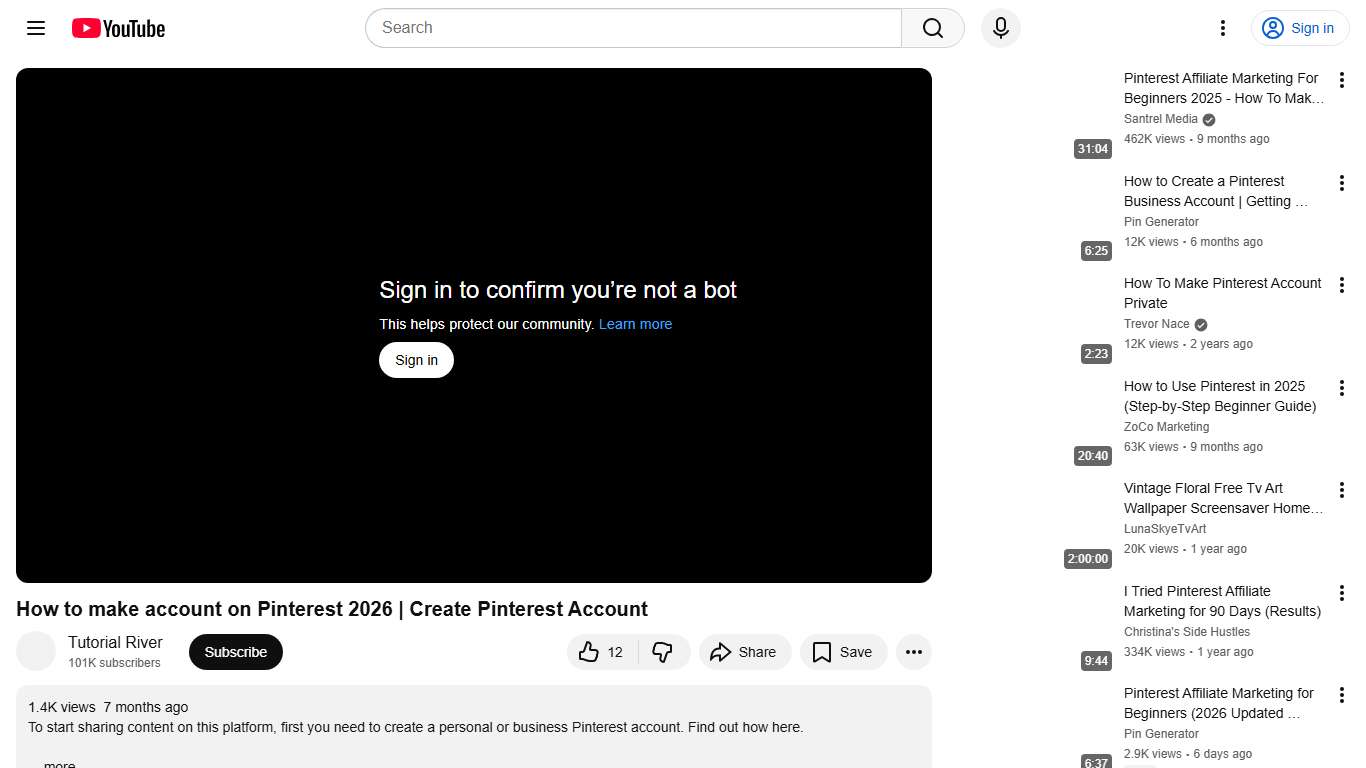The height and width of the screenshot is (768, 1366).
Task: Expand the video description with 'more'
Action: [x=58, y=763]
